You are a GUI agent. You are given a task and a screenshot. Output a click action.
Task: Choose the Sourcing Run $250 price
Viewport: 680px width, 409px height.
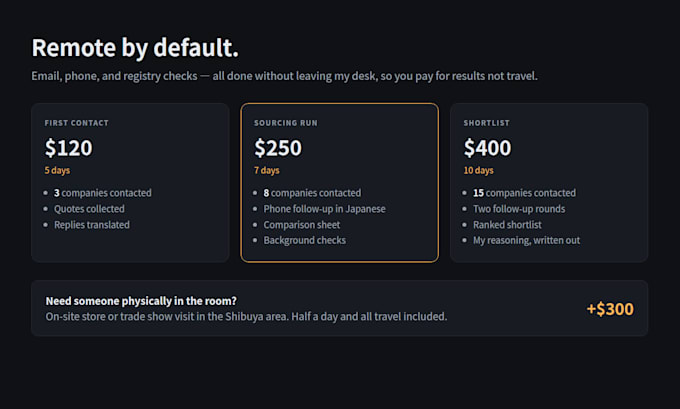coord(278,148)
